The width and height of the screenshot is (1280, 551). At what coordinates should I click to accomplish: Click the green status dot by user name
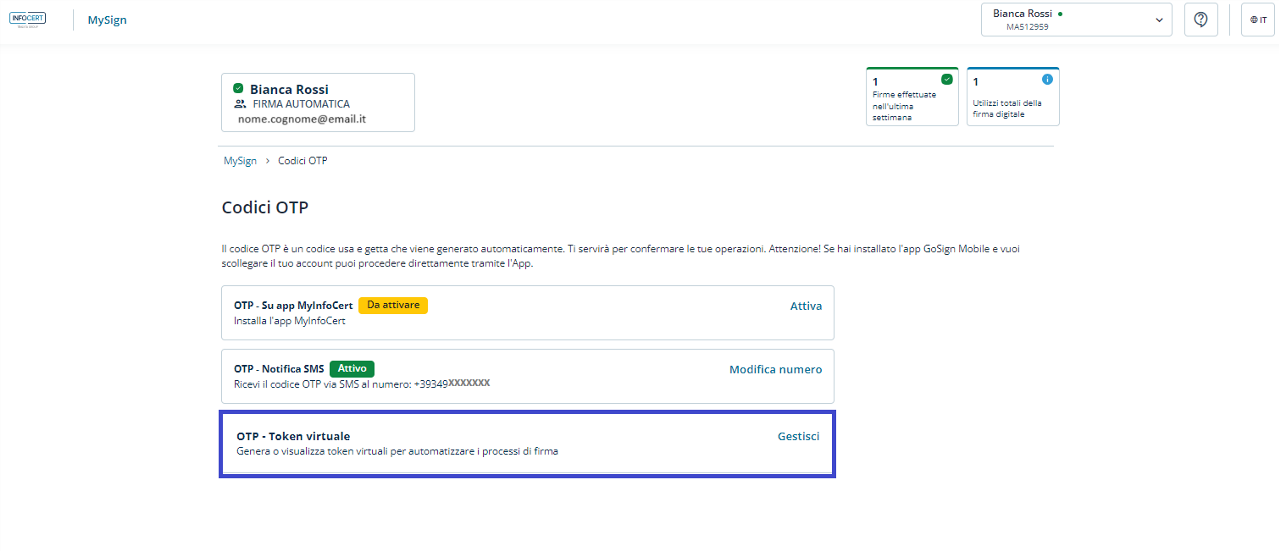[x=1060, y=14]
